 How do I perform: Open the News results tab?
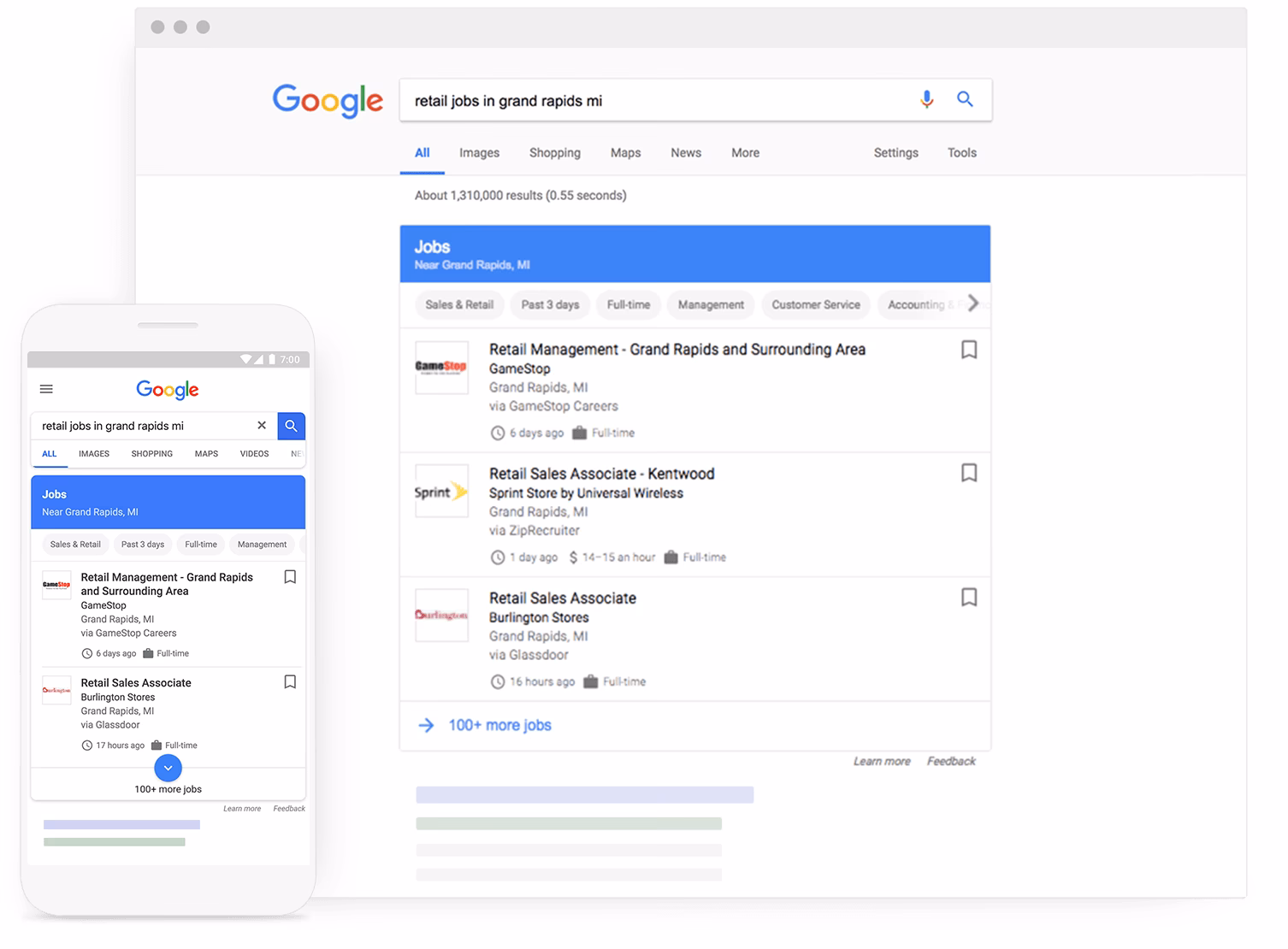[685, 152]
